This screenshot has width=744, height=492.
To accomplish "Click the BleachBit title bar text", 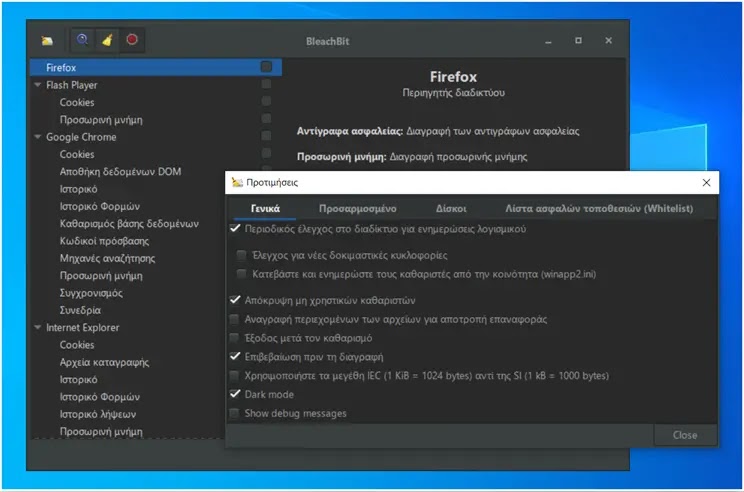I will 327,41.
